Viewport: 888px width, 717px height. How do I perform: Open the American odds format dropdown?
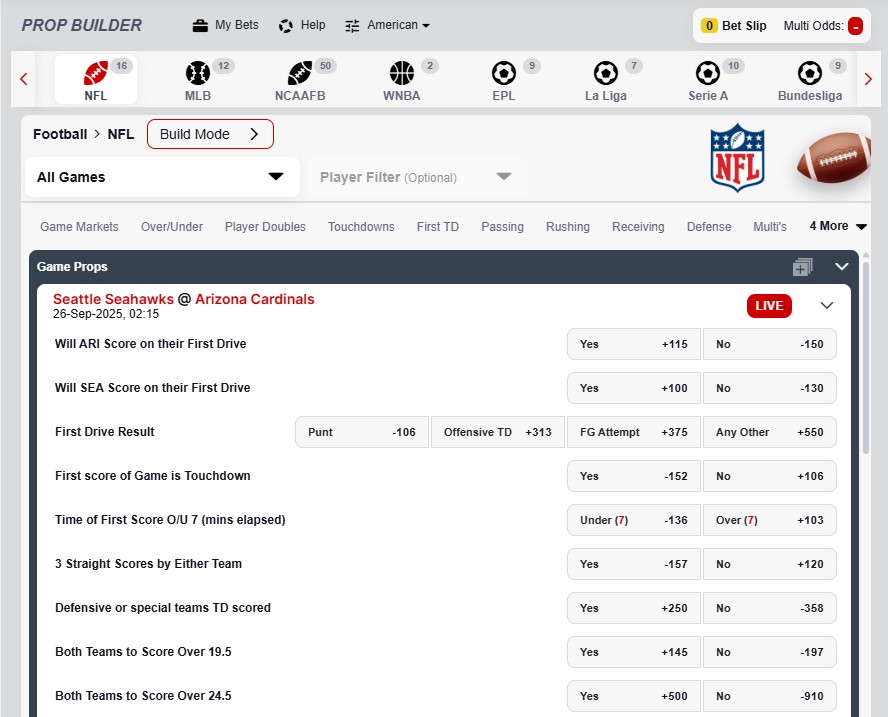tap(398, 25)
